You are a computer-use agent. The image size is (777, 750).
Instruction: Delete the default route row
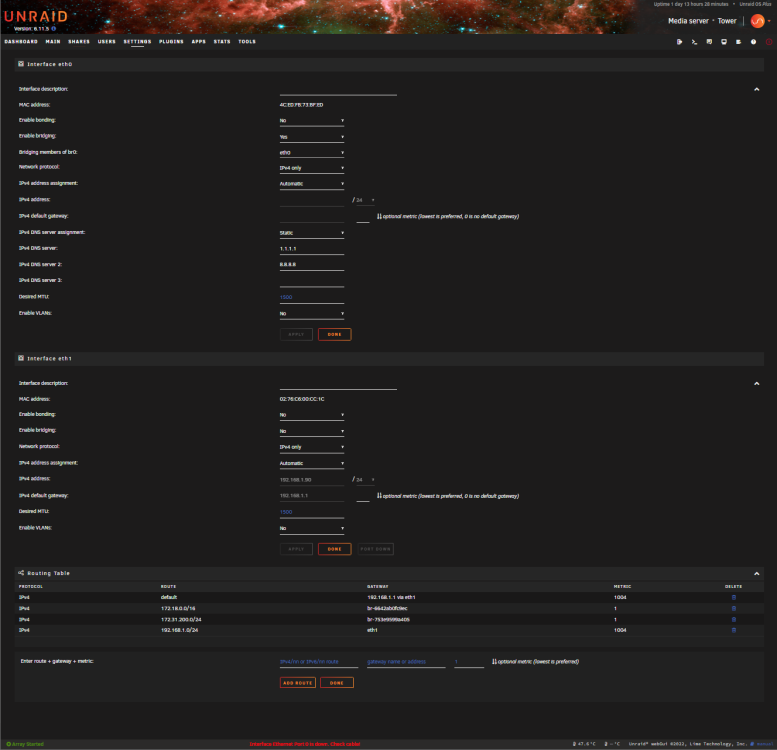[x=734, y=597]
